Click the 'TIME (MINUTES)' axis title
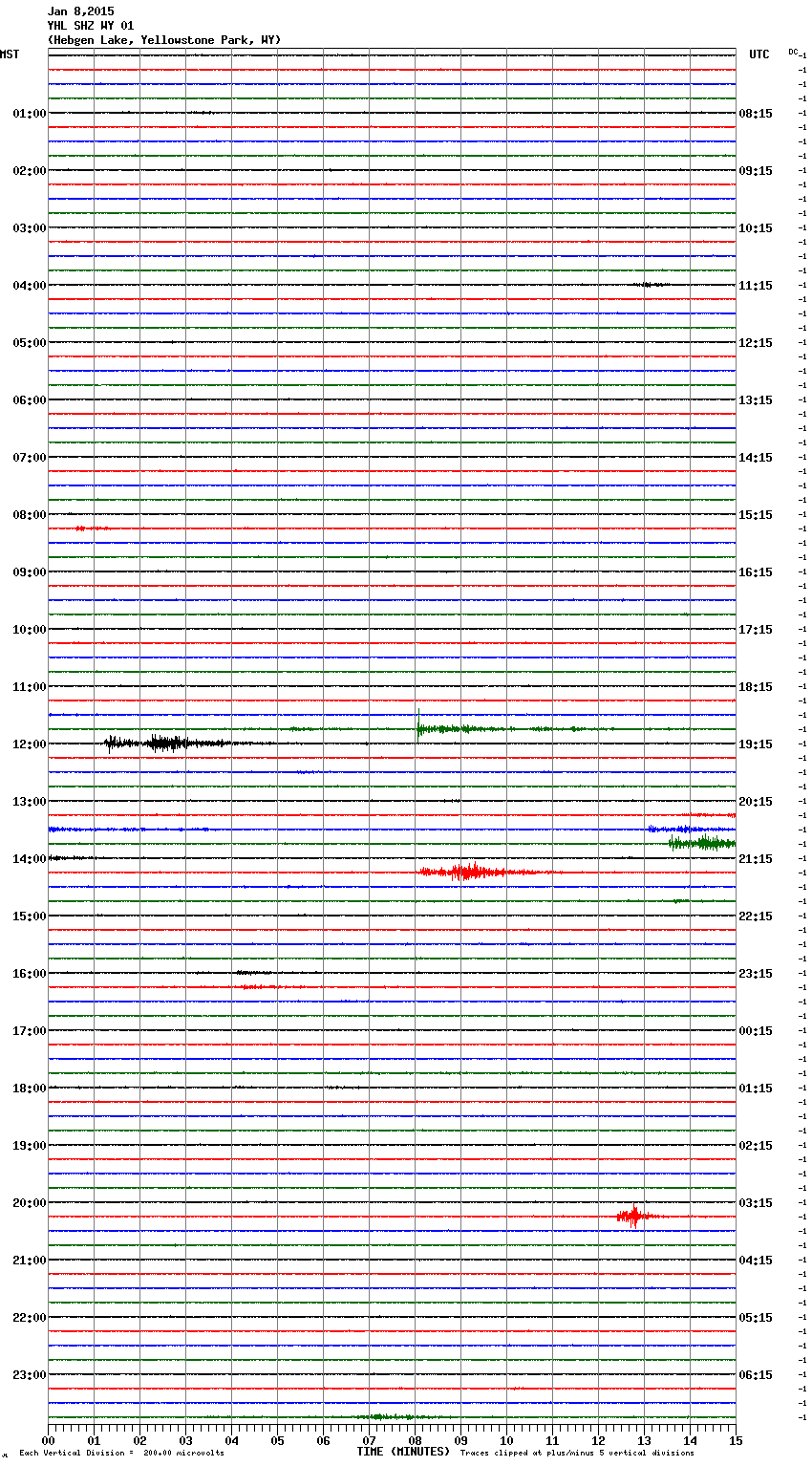 click(403, 1452)
